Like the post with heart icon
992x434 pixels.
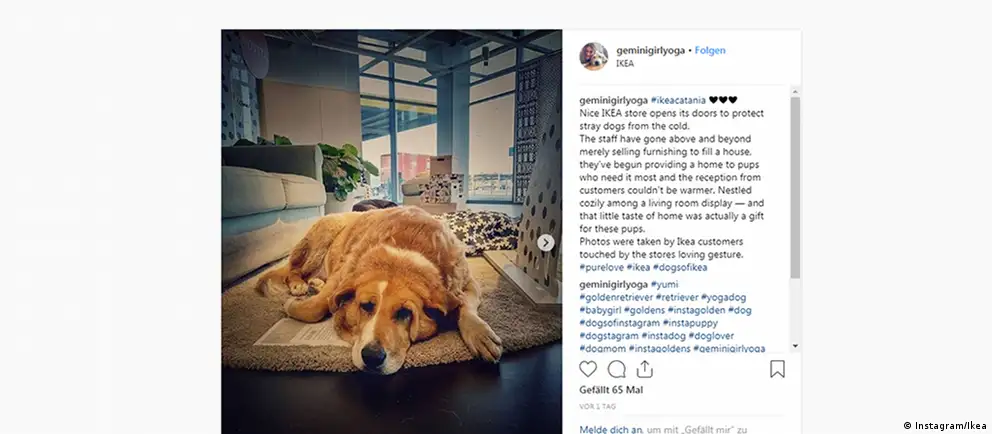[588, 369]
